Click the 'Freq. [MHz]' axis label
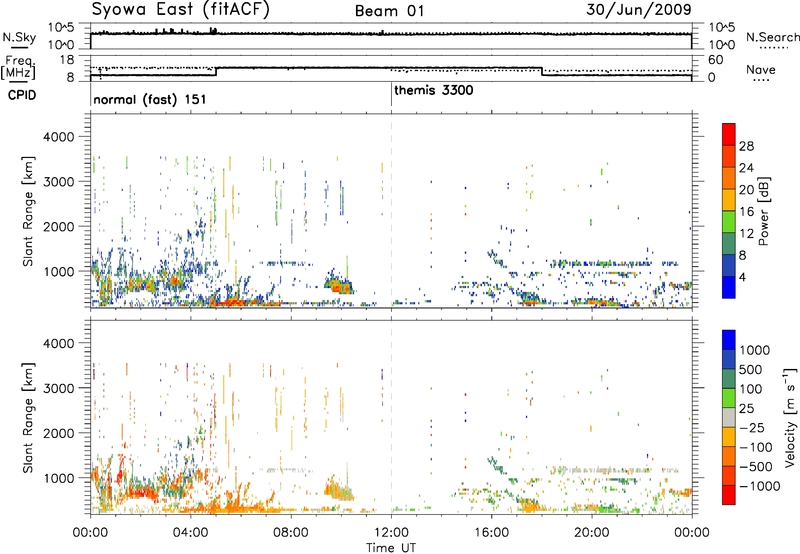Screen dimensions: 800x554 [19, 67]
